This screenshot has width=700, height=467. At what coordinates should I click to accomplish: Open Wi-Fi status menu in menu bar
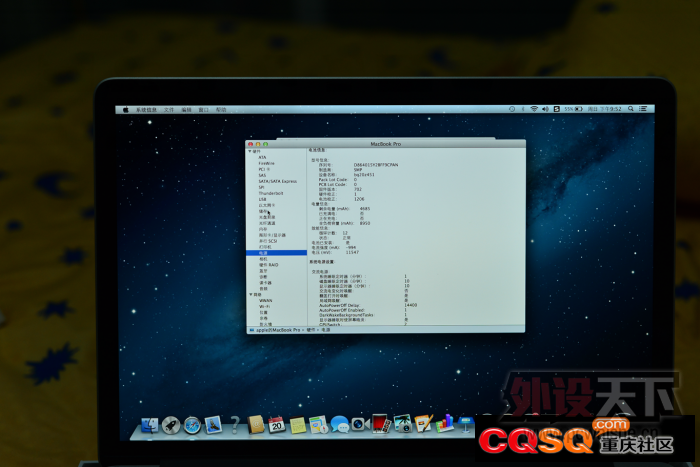pyautogui.click(x=534, y=109)
